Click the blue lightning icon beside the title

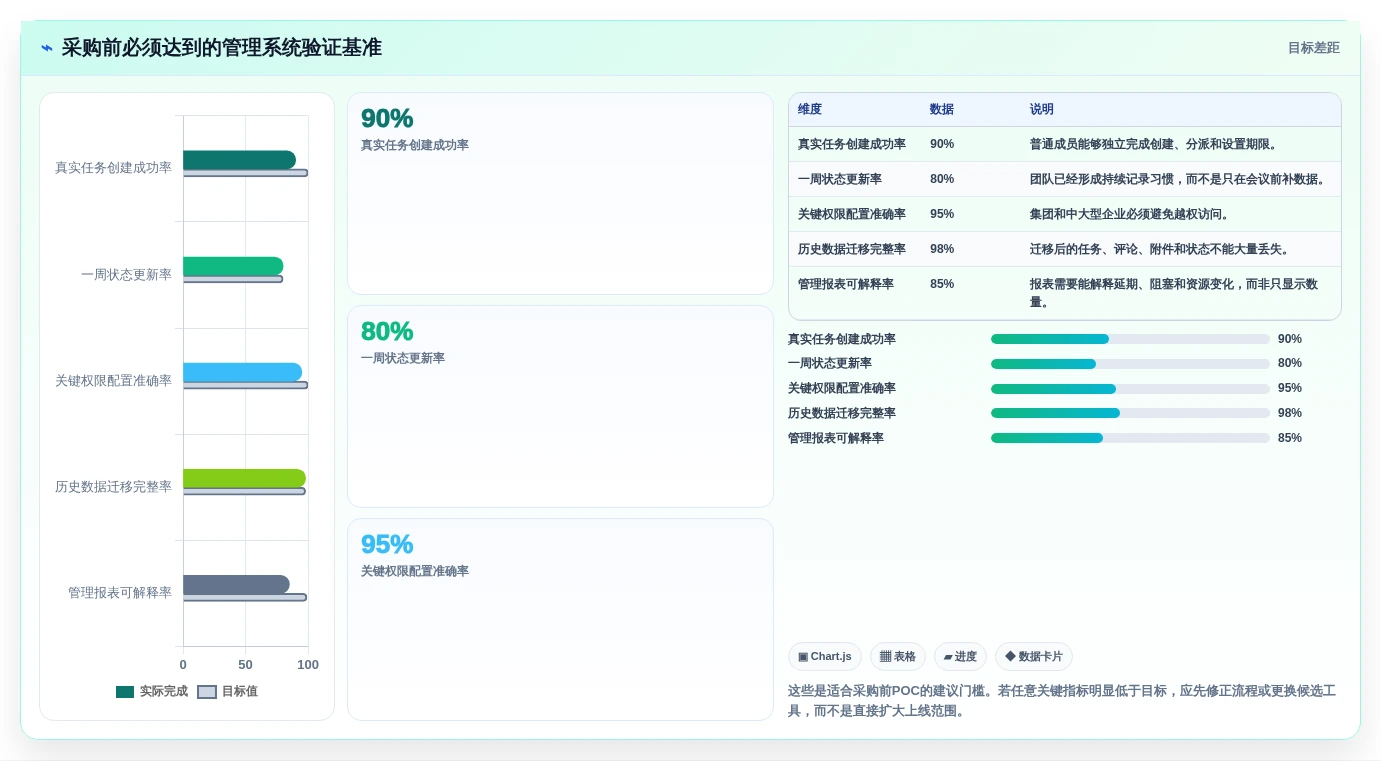tap(47, 48)
